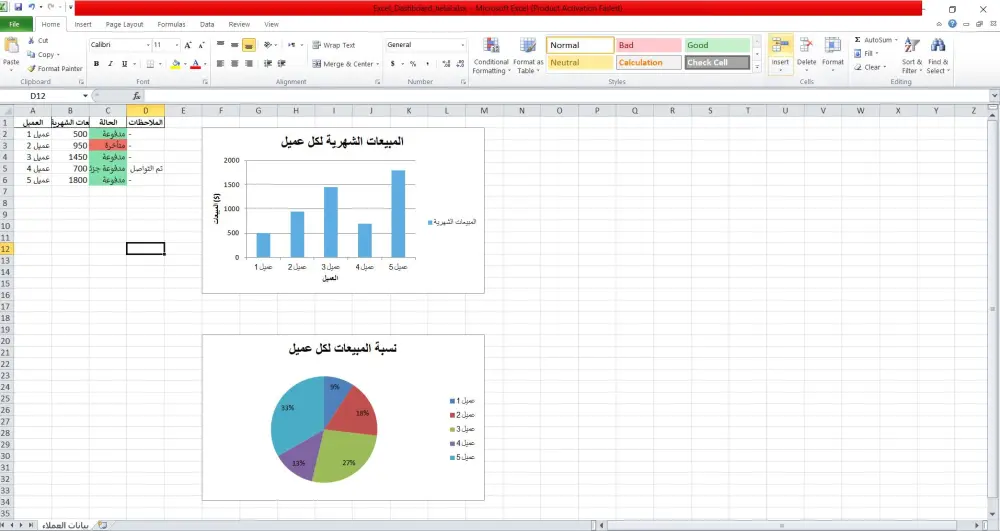Image resolution: width=1000 pixels, height=531 pixels.
Task: Click the Insert Function fx icon
Action: (136, 96)
